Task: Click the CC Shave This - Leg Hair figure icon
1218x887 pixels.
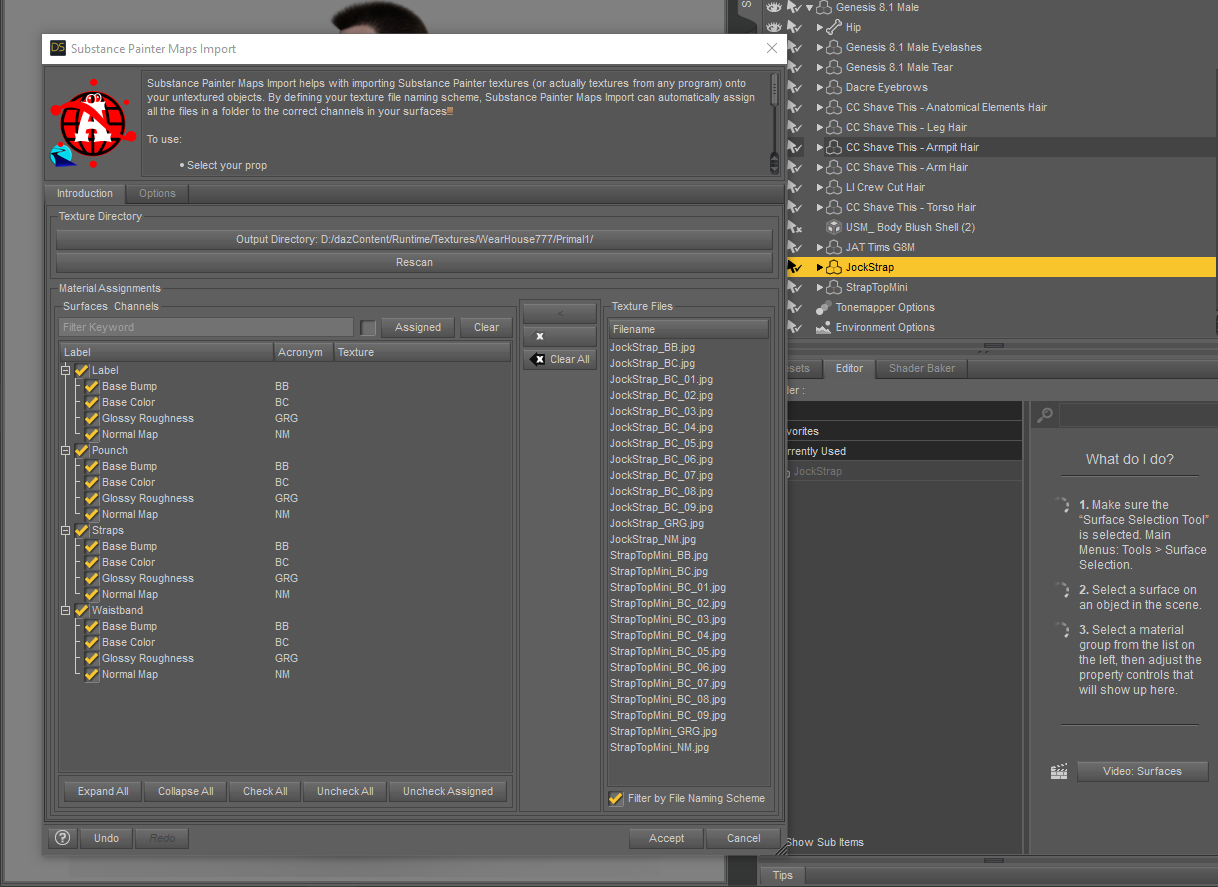Action: pyautogui.click(x=834, y=127)
